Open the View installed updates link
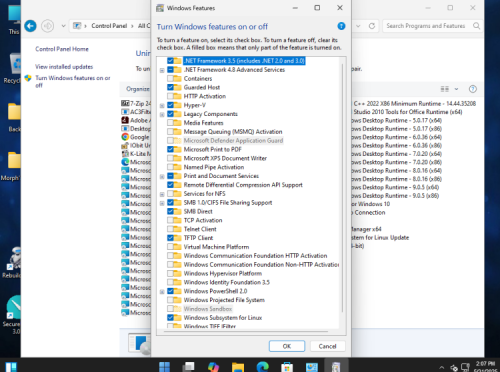 64,67
